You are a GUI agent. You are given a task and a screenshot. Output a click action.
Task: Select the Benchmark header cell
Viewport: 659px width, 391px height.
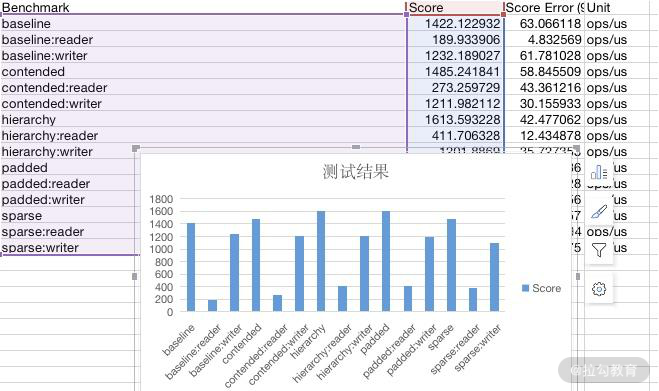(203, 8)
